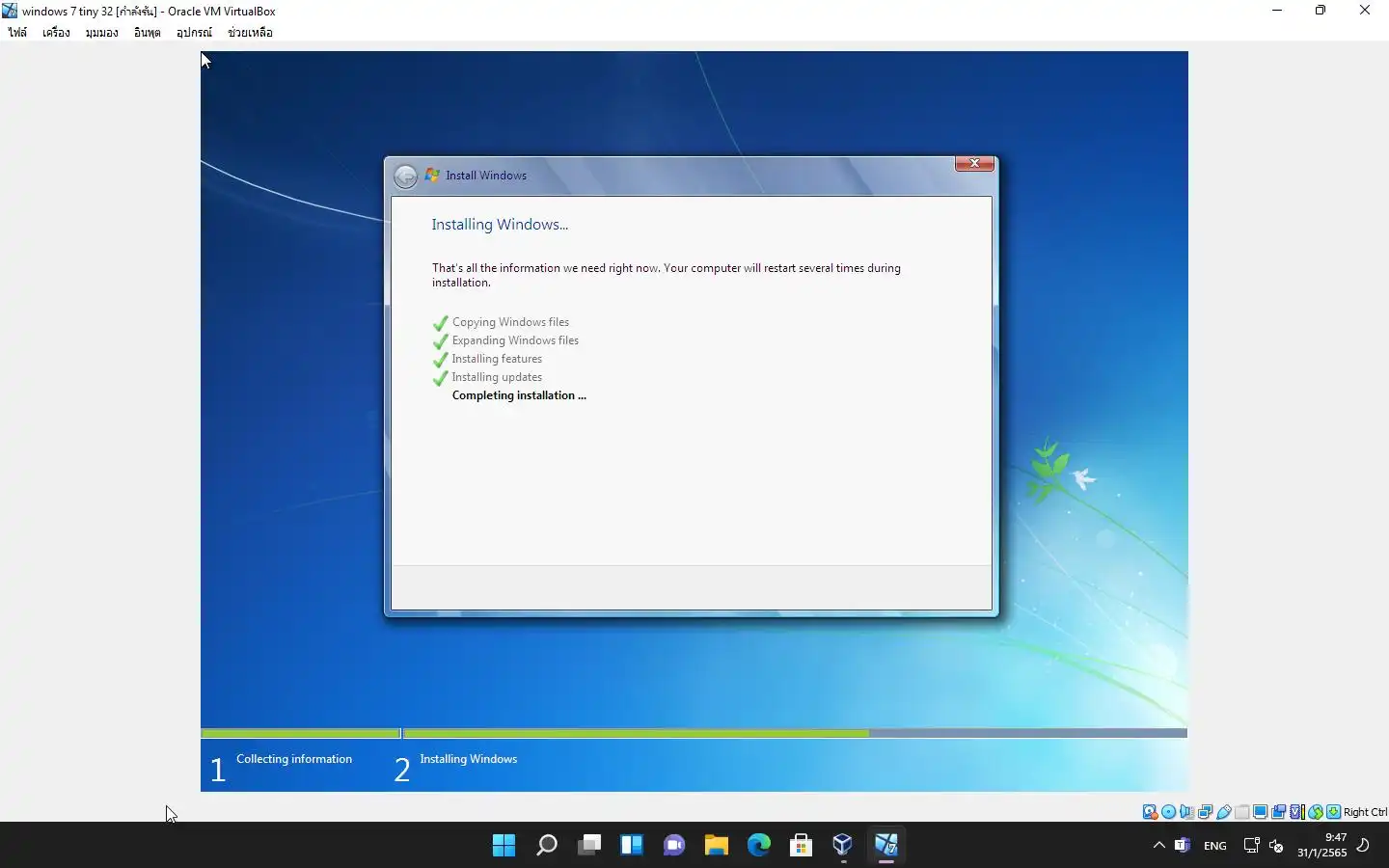The image size is (1389, 868).
Task: Click the network adapters status icon
Action: pos(1205,812)
